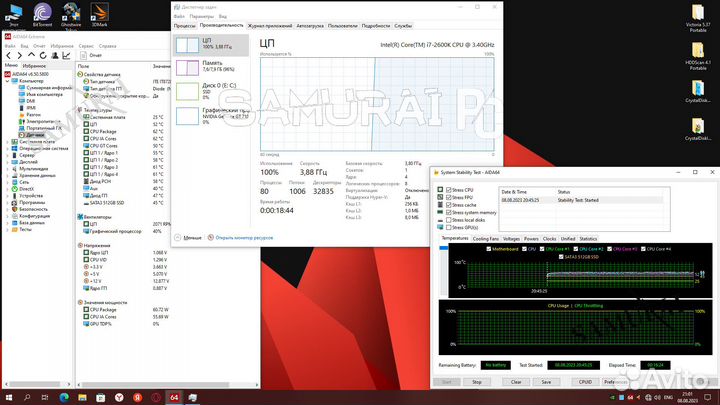720x405 pixels.
Task: Click AIDA64 user icon in toolbar
Action: click(x=55, y=56)
